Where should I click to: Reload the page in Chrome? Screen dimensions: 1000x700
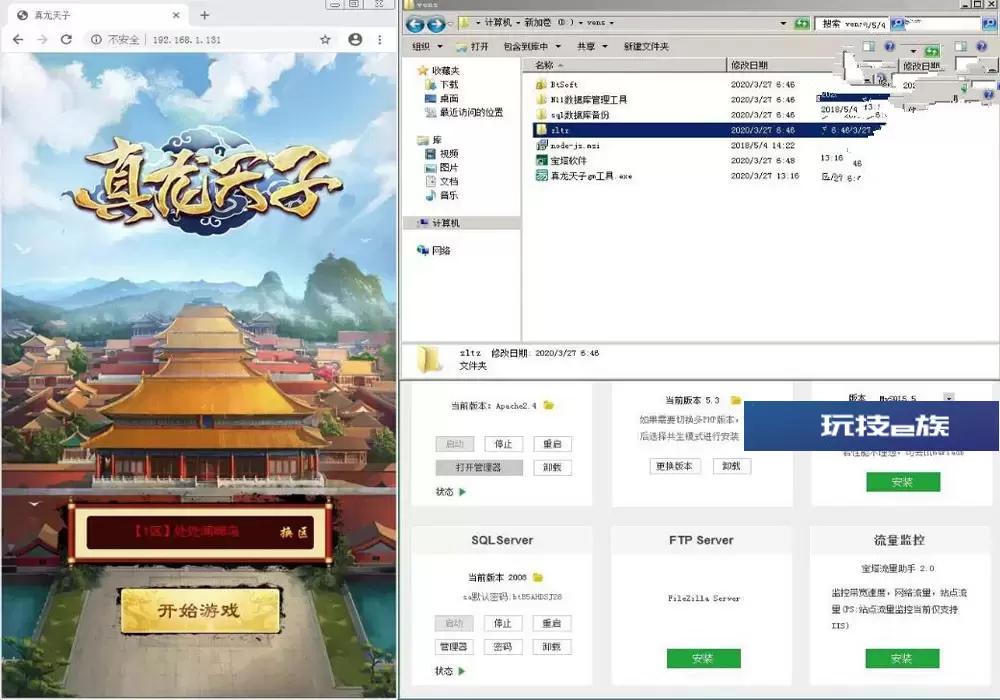click(x=66, y=40)
